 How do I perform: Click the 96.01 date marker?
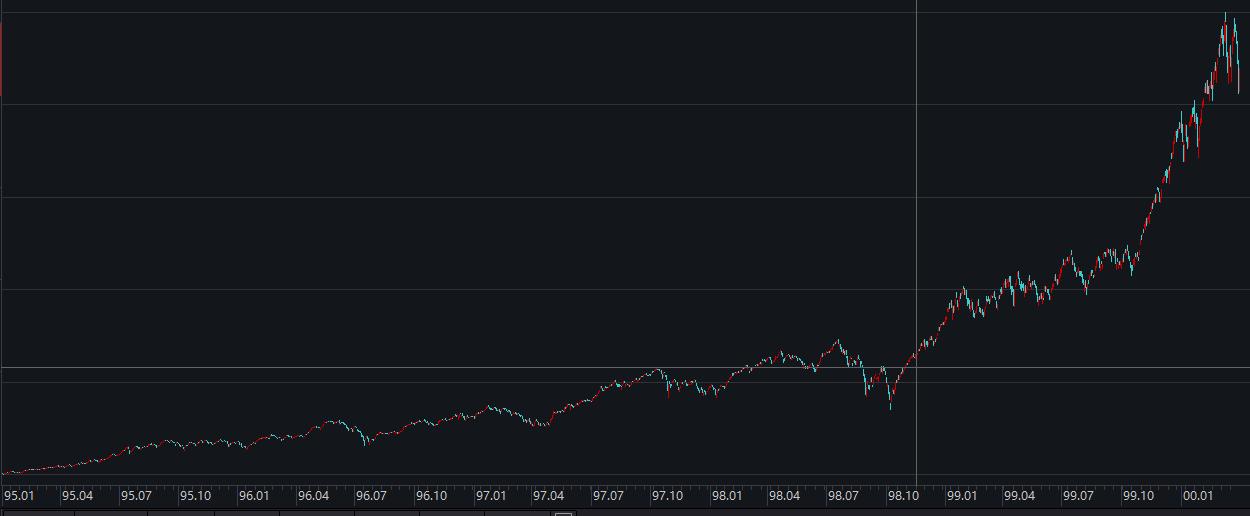(254, 495)
